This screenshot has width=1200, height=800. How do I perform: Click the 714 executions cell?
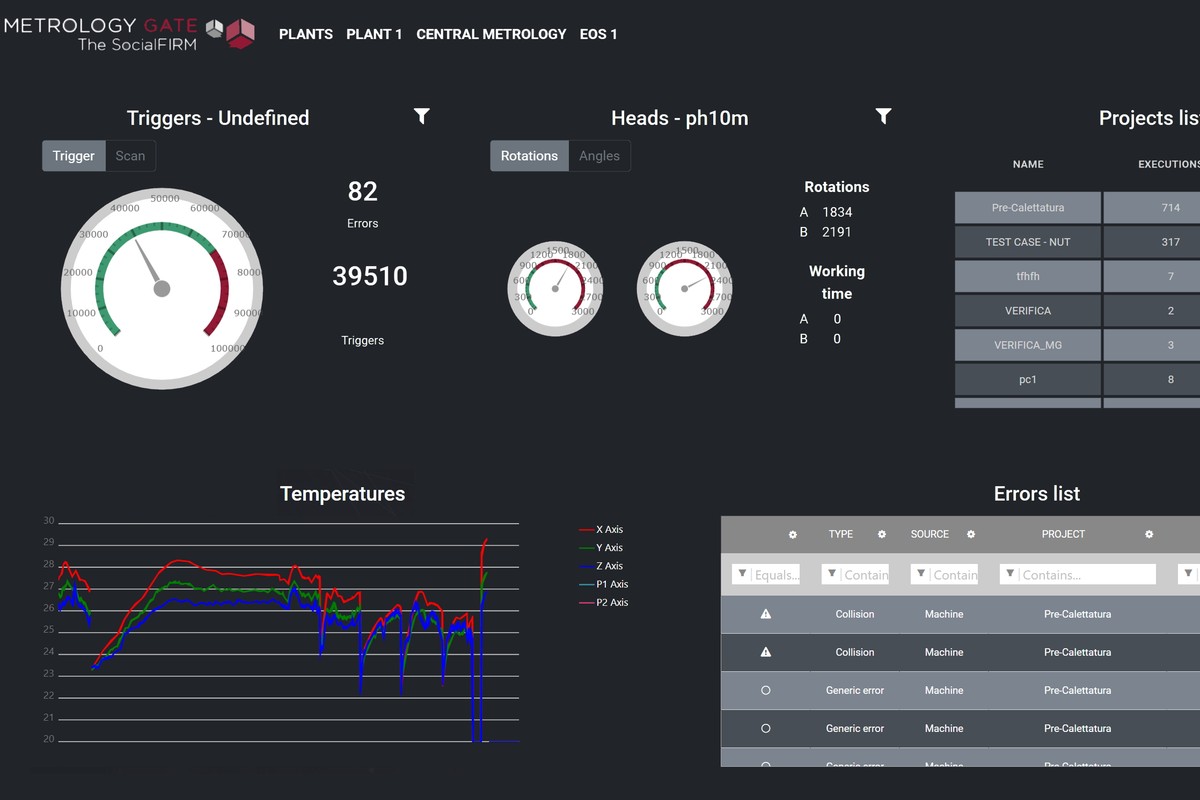coord(1152,208)
